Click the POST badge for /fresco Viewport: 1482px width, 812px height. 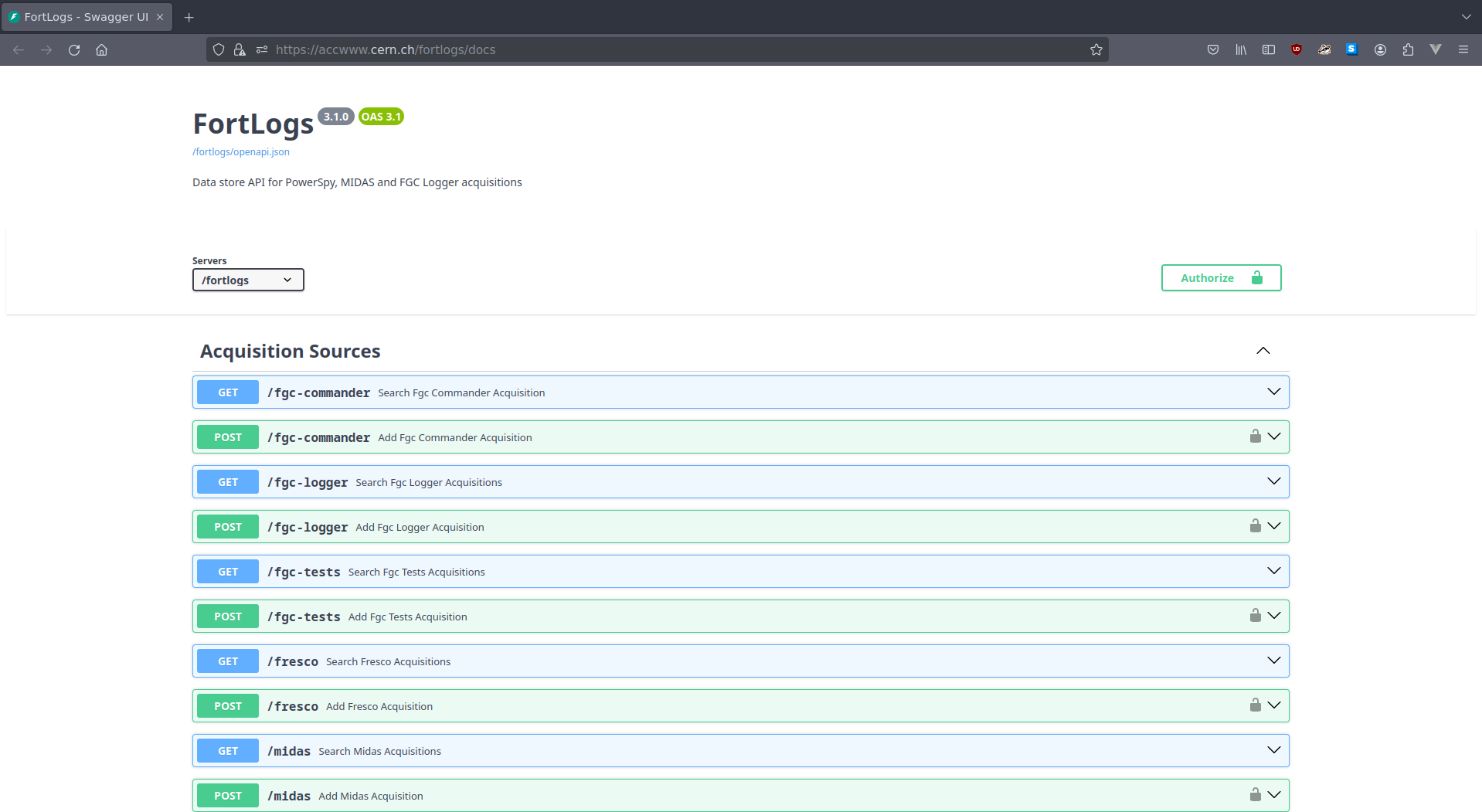pos(228,706)
